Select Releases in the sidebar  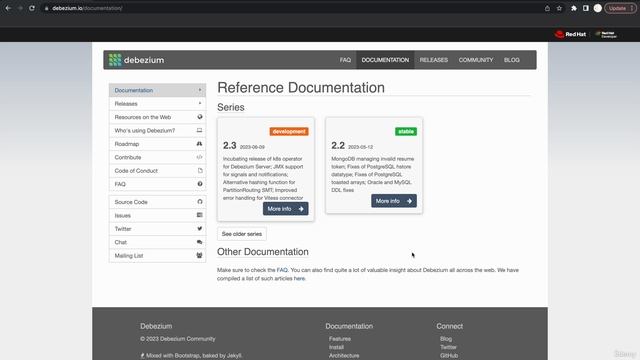click(157, 104)
